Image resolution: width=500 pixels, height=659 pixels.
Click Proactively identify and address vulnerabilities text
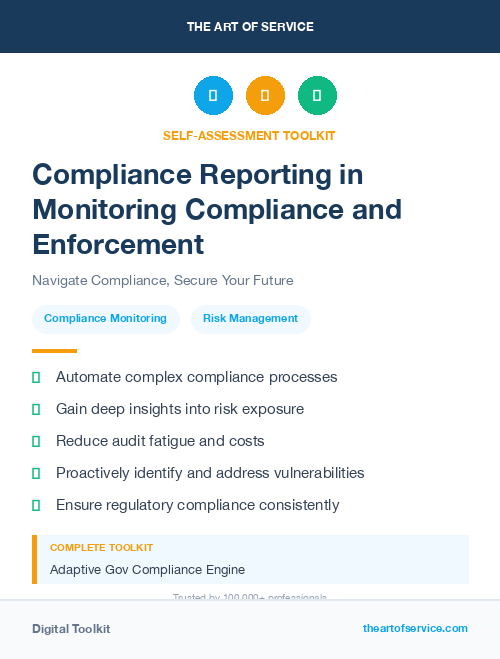click(210, 473)
